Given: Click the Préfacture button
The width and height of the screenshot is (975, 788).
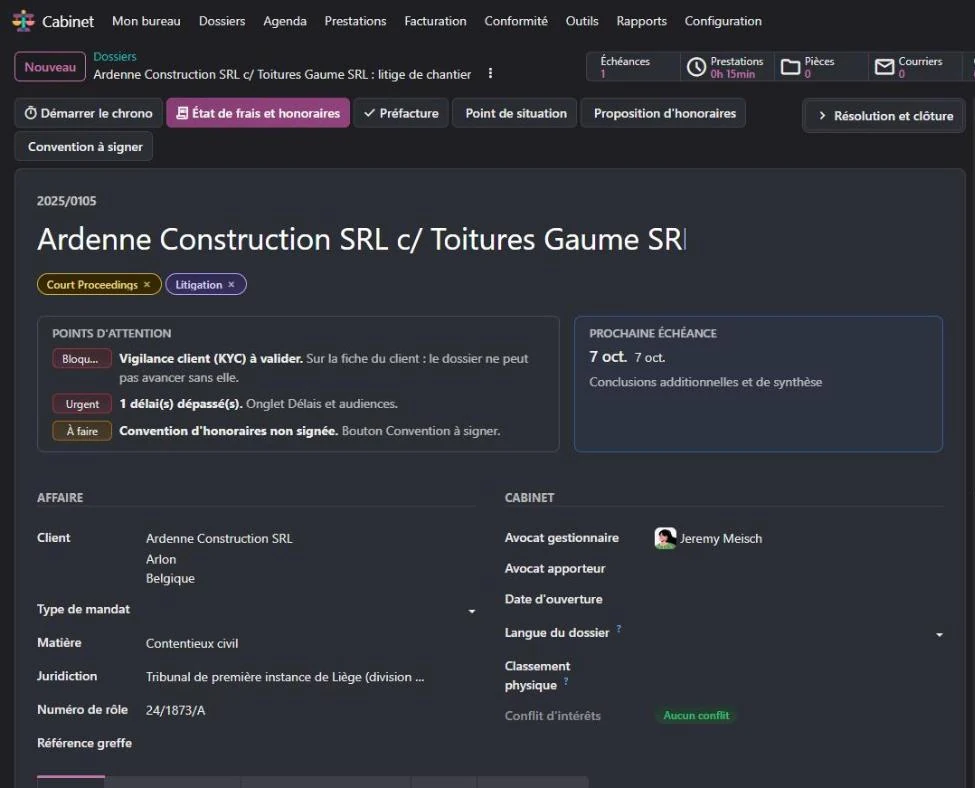Looking at the screenshot, I should (401, 113).
